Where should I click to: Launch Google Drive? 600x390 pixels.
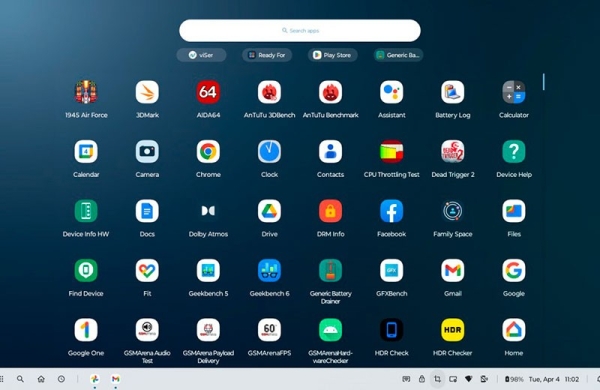pos(269,211)
